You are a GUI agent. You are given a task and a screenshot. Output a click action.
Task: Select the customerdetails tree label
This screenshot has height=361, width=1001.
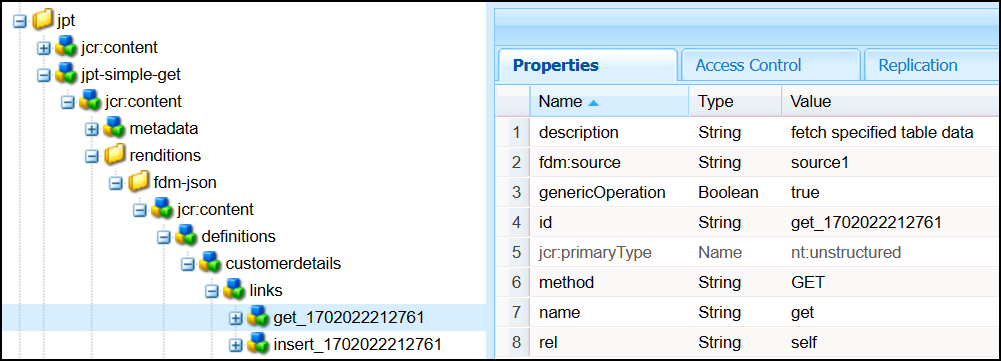(x=283, y=263)
